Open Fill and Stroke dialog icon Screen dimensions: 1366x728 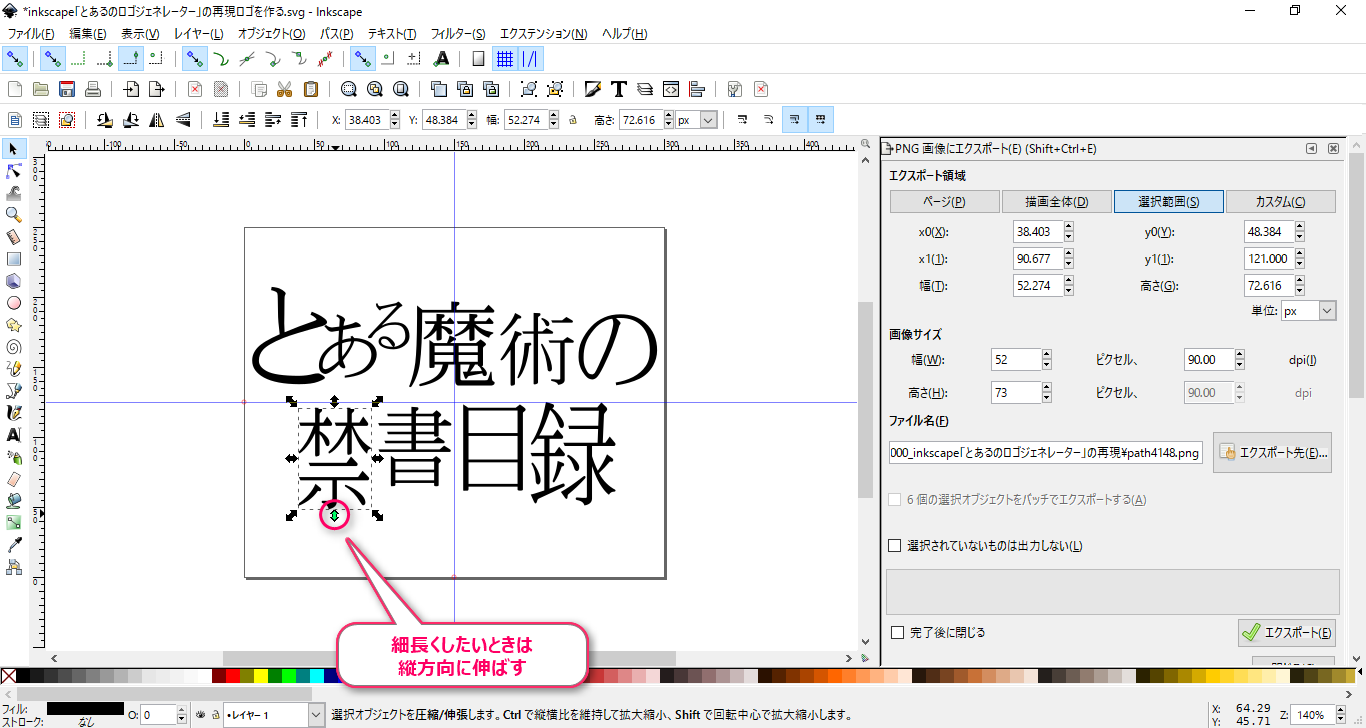(593, 89)
